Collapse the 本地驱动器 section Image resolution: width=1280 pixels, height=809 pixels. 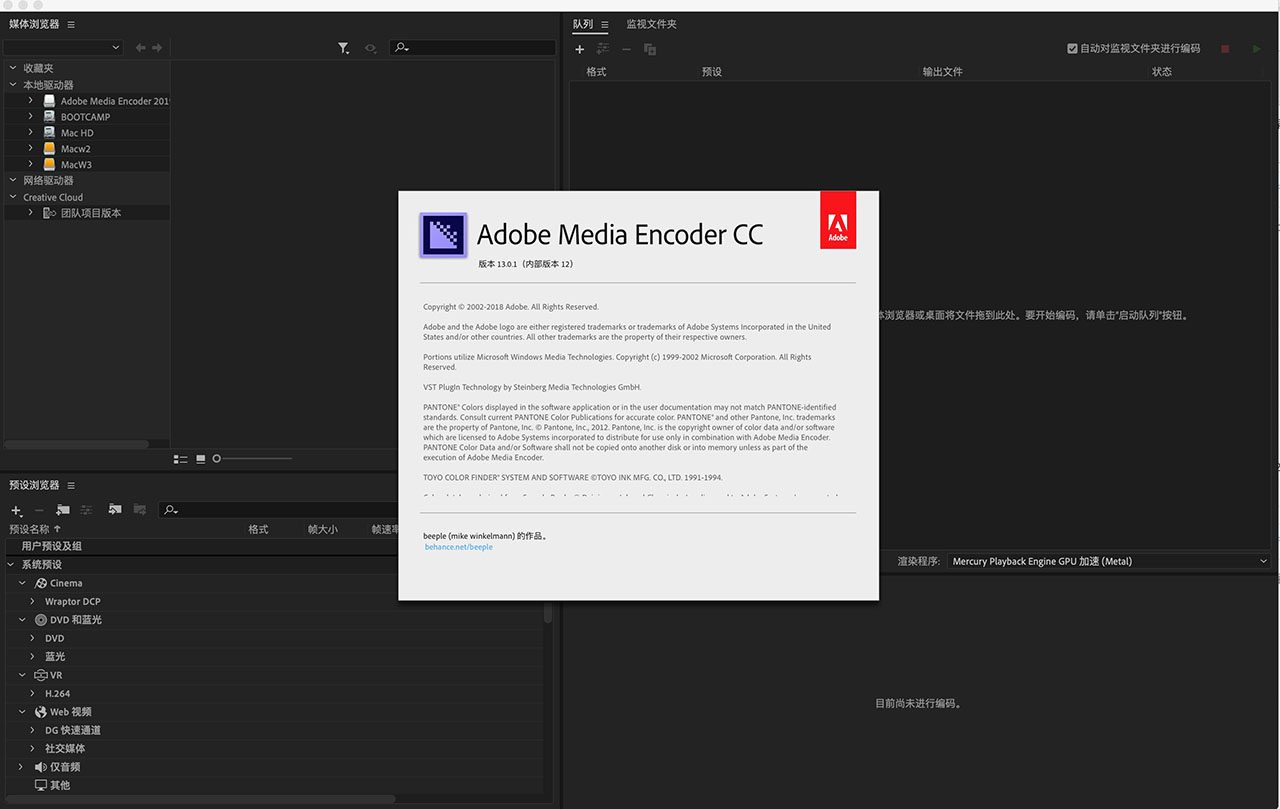[x=13, y=85]
